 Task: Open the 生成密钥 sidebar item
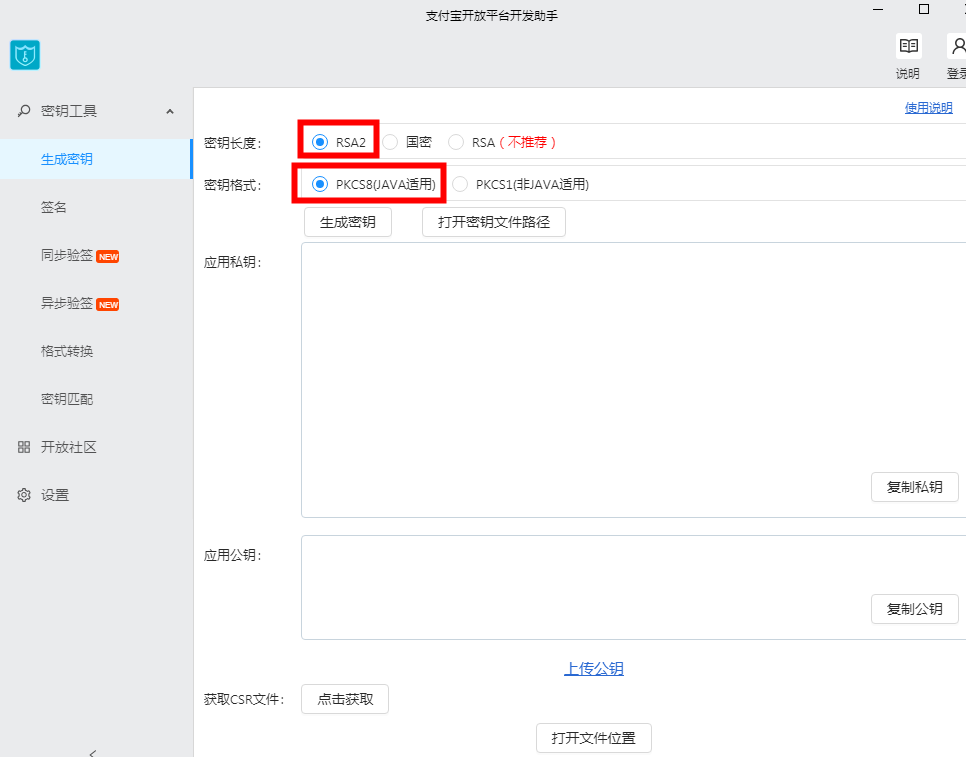96,159
